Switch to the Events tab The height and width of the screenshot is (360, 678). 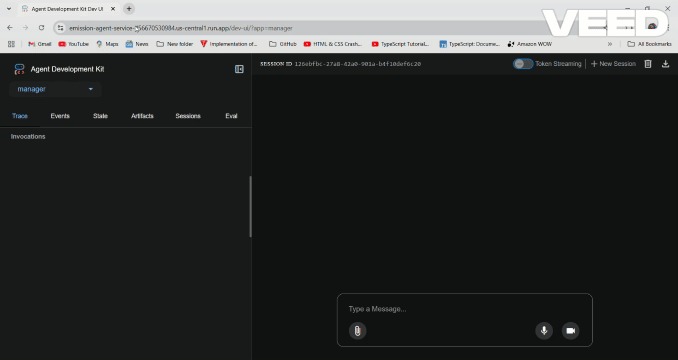click(60, 116)
